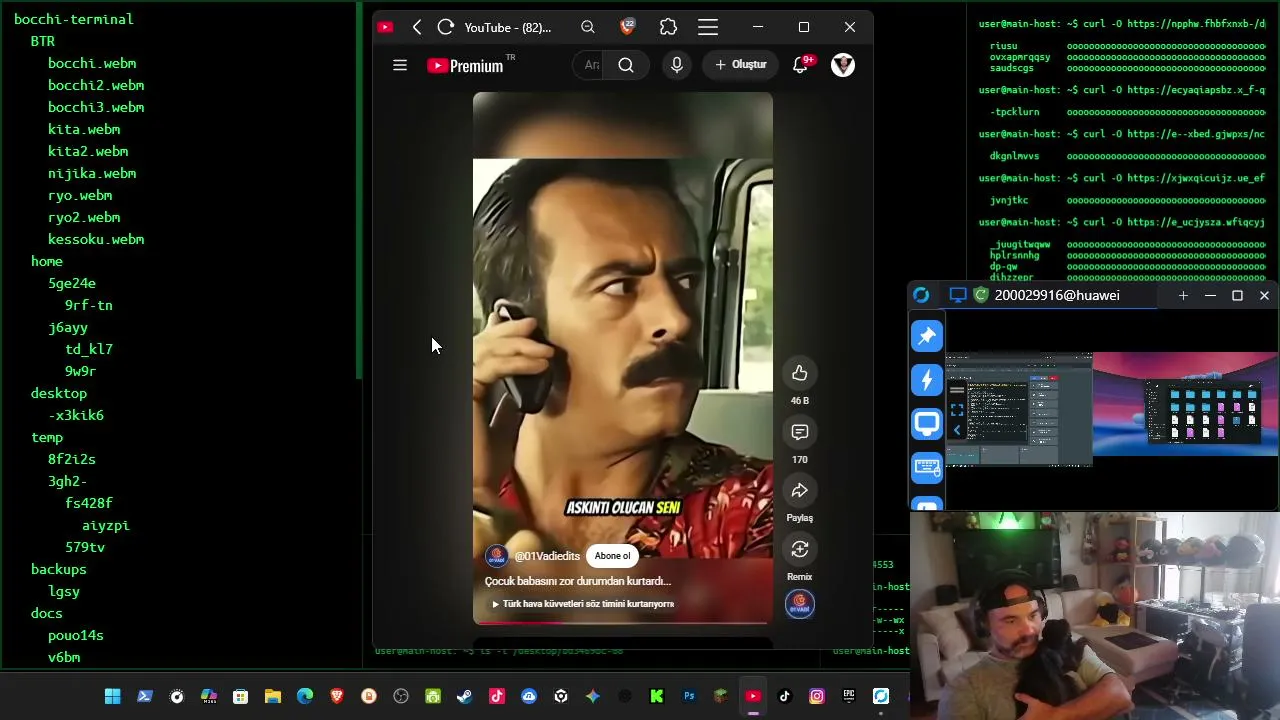Click the YouTube search magnifier button
1280x720 pixels.
click(626, 65)
